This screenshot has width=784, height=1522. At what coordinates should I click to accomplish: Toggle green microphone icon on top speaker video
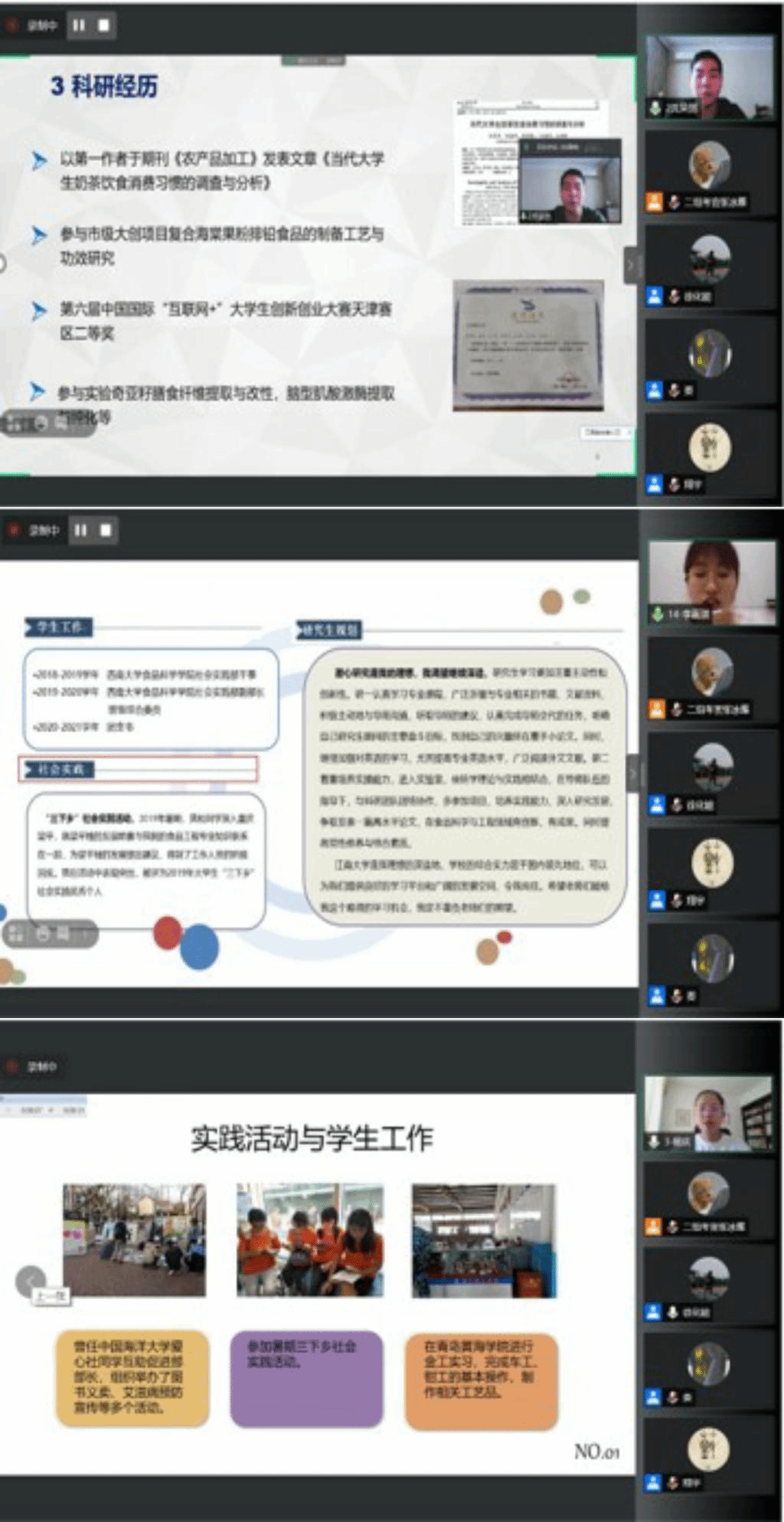point(655,108)
